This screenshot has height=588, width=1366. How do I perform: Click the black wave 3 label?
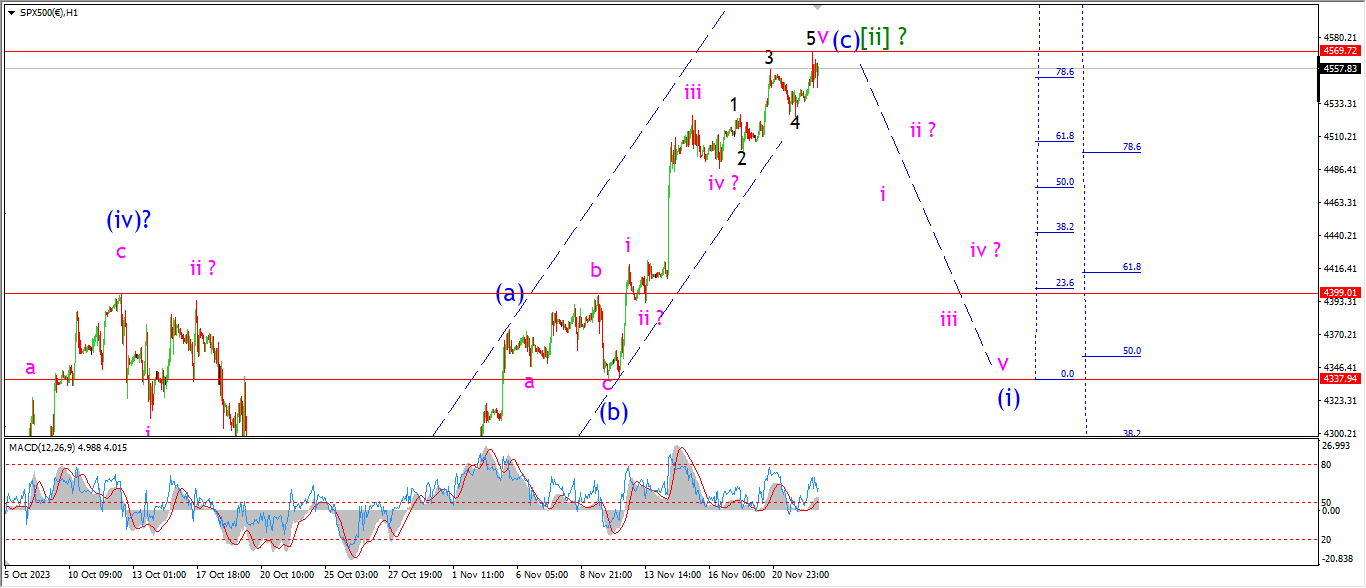pos(769,58)
